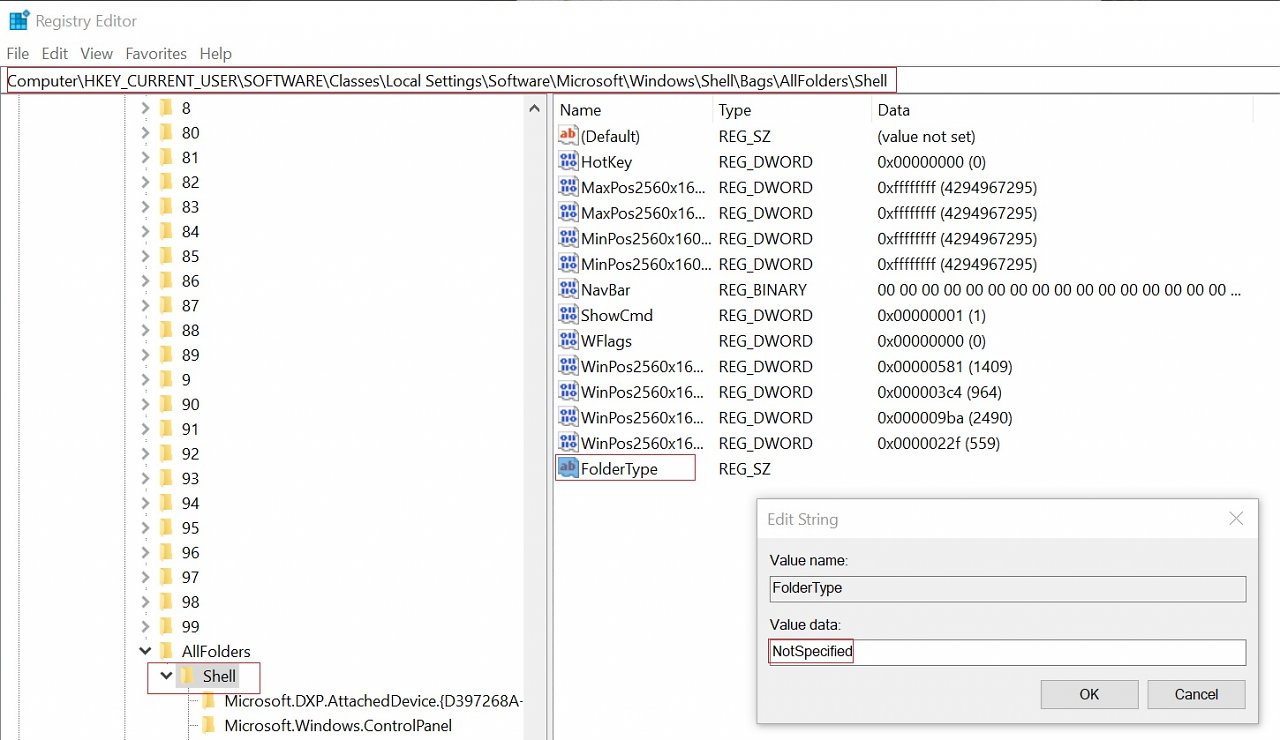The width and height of the screenshot is (1280, 740).
Task: Collapse the Shell key
Action: click(x=166, y=676)
